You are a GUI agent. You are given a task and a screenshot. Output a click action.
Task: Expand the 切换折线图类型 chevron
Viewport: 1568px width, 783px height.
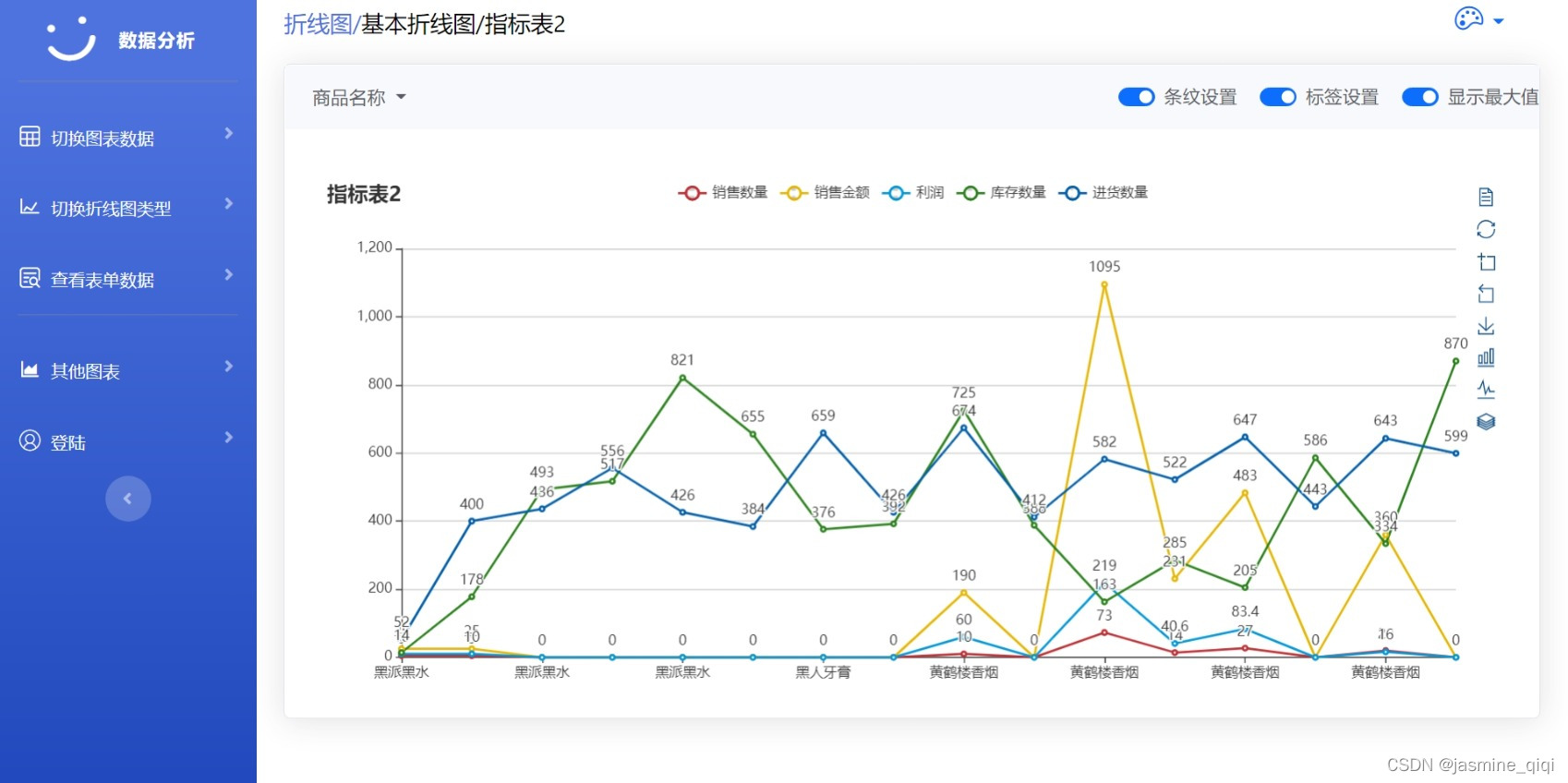pos(228,203)
